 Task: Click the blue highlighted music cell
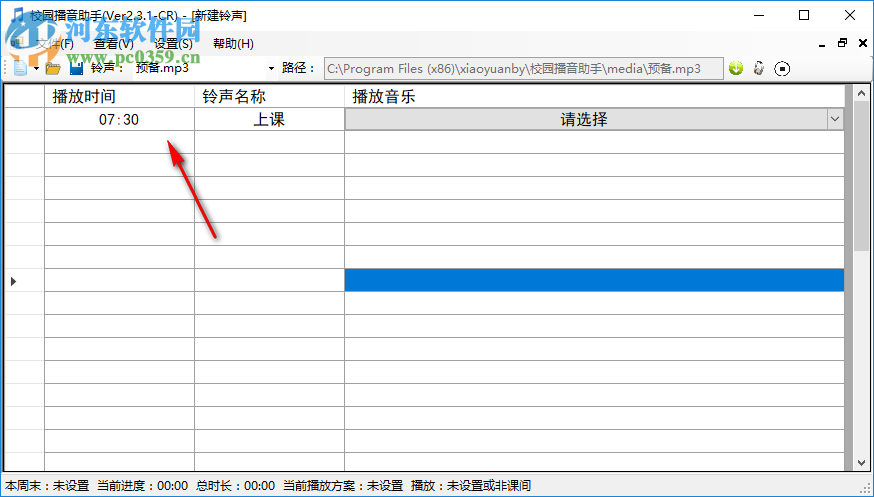pos(594,280)
